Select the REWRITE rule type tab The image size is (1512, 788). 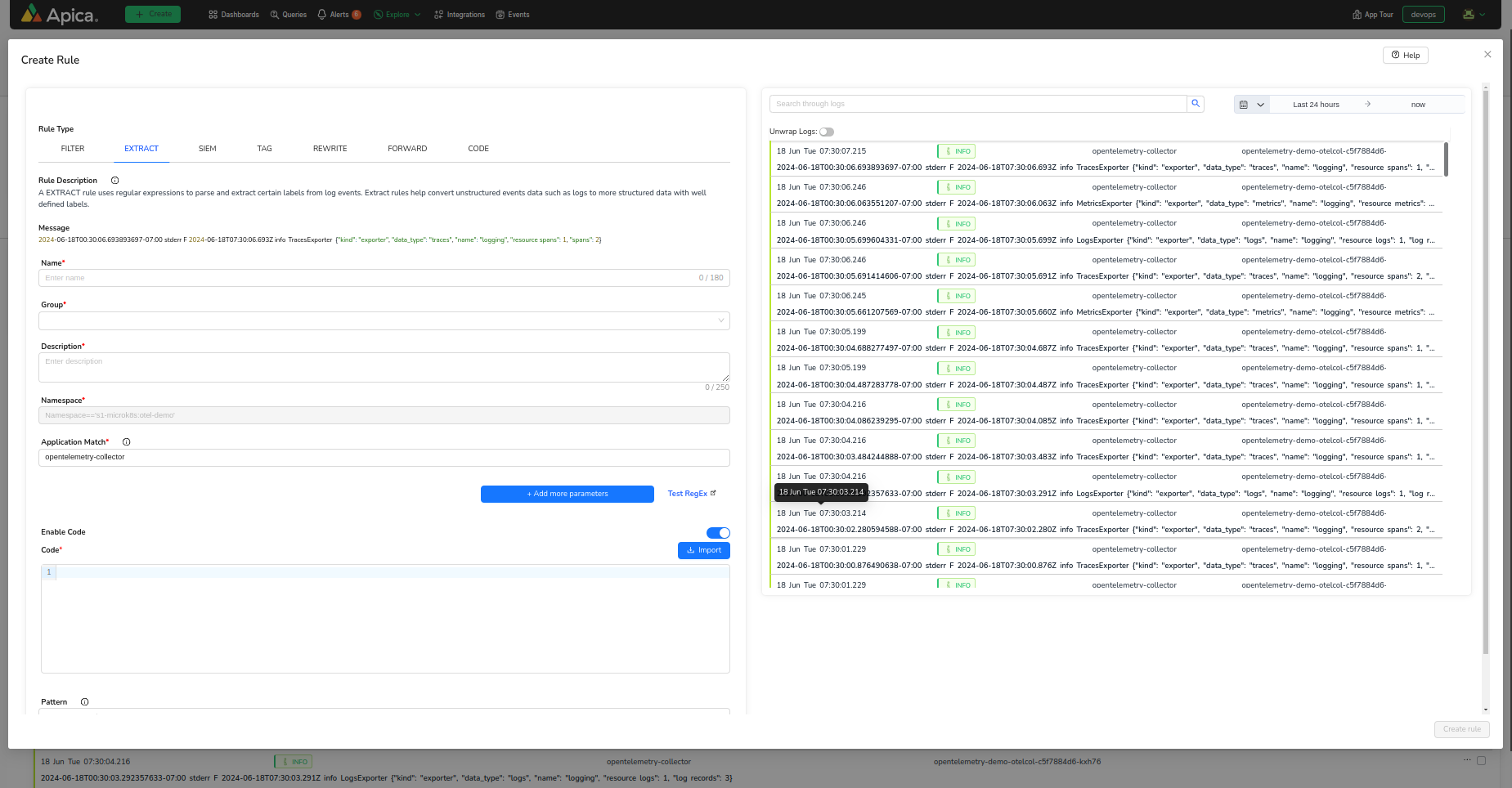[x=330, y=149]
